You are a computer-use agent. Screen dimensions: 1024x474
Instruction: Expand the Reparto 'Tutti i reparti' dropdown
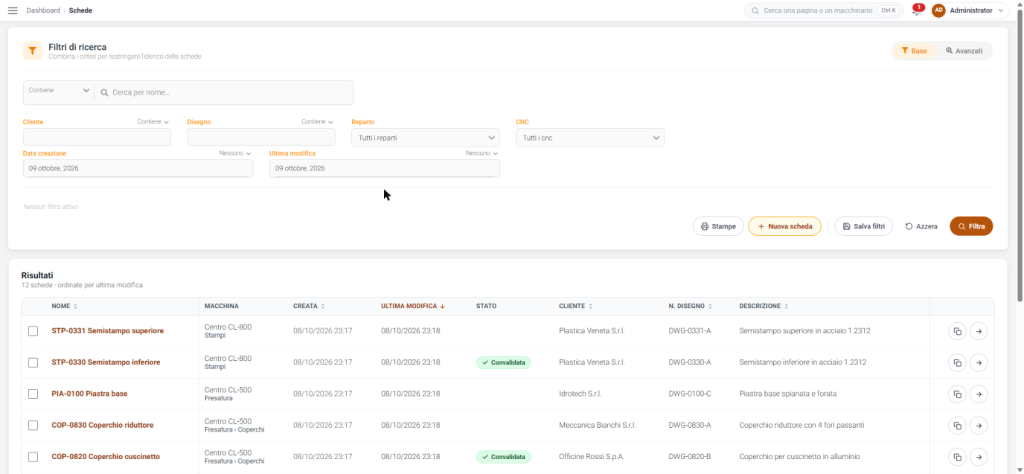click(425, 138)
